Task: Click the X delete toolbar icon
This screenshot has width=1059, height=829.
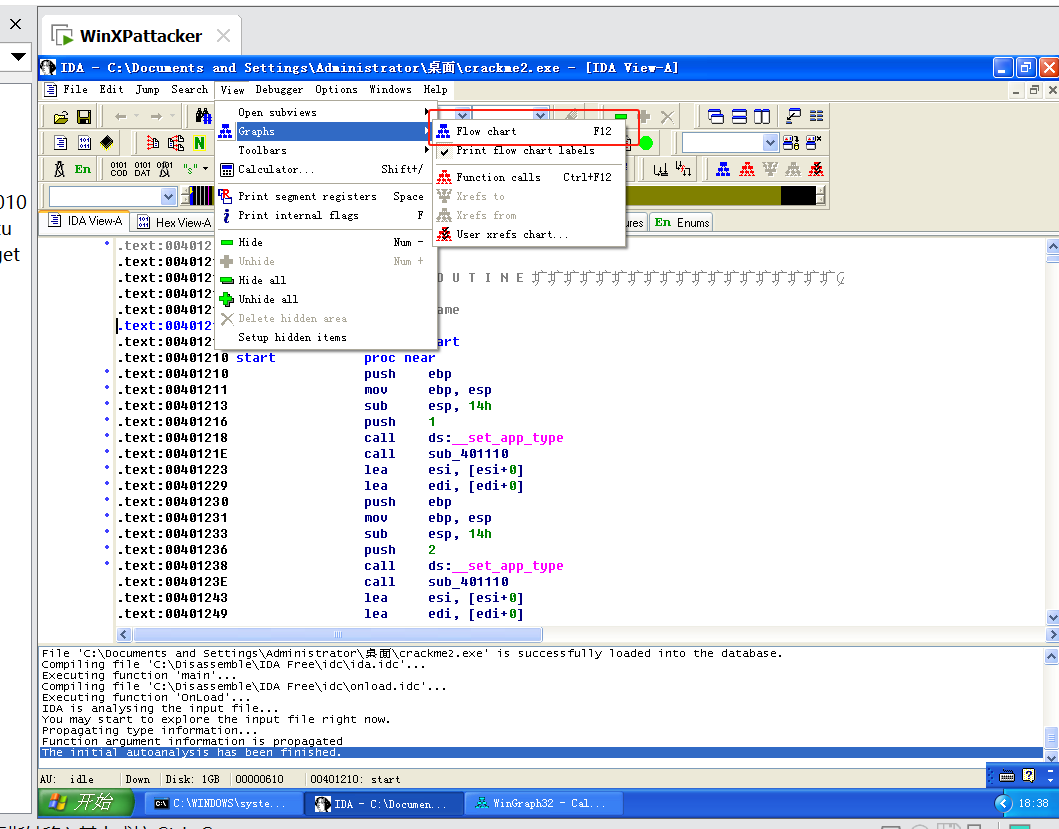Action: coord(667,117)
